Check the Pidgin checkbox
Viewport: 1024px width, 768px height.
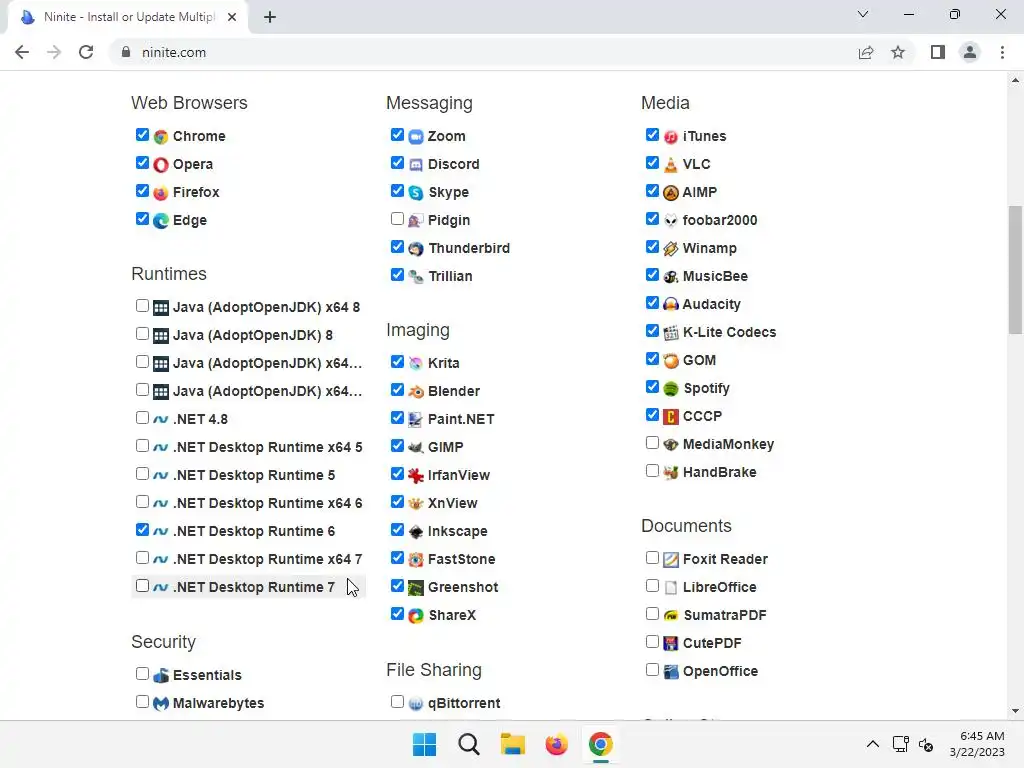(397, 219)
